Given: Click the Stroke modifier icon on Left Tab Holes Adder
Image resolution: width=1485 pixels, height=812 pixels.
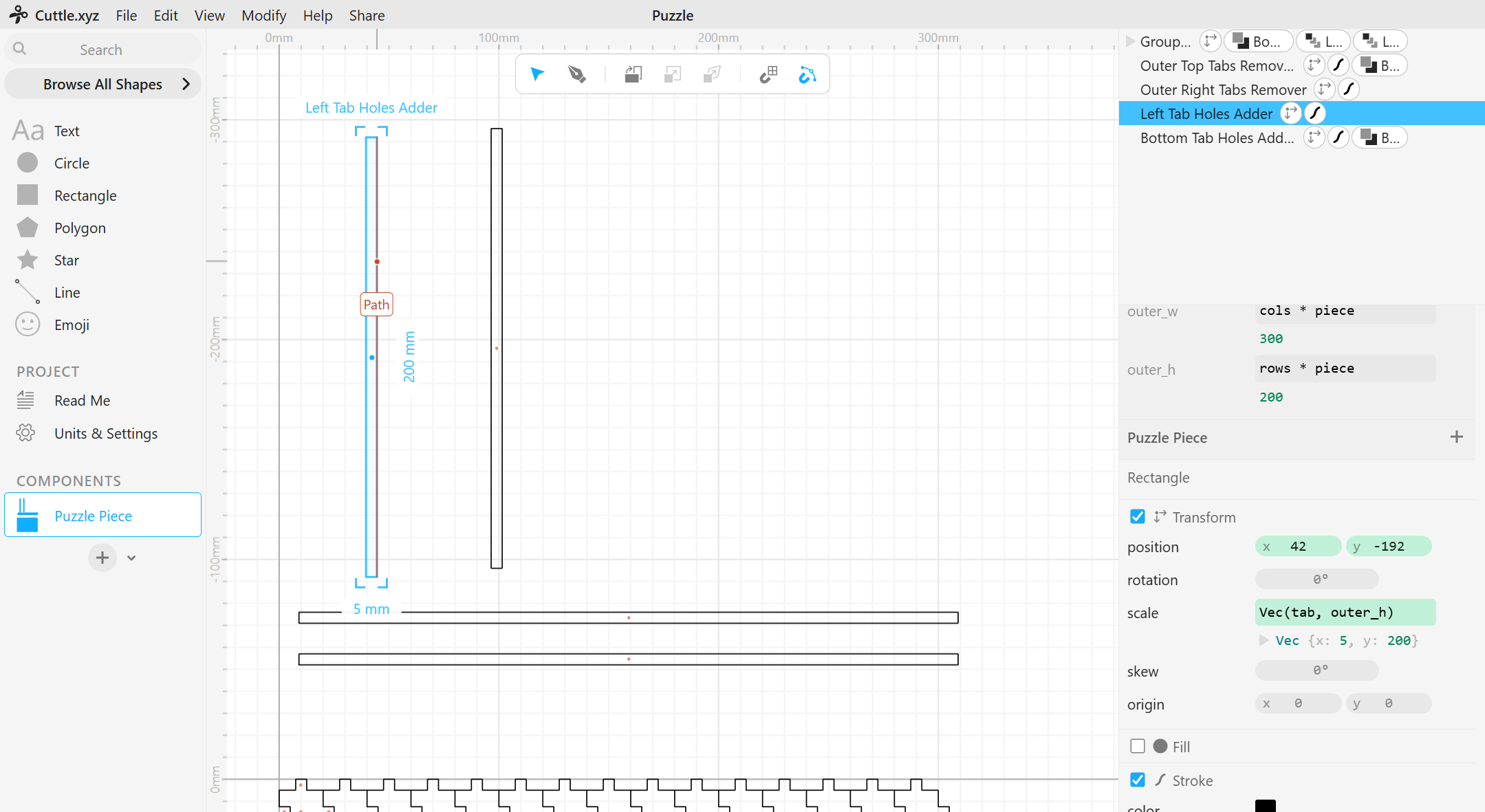Looking at the screenshot, I should point(1315,113).
